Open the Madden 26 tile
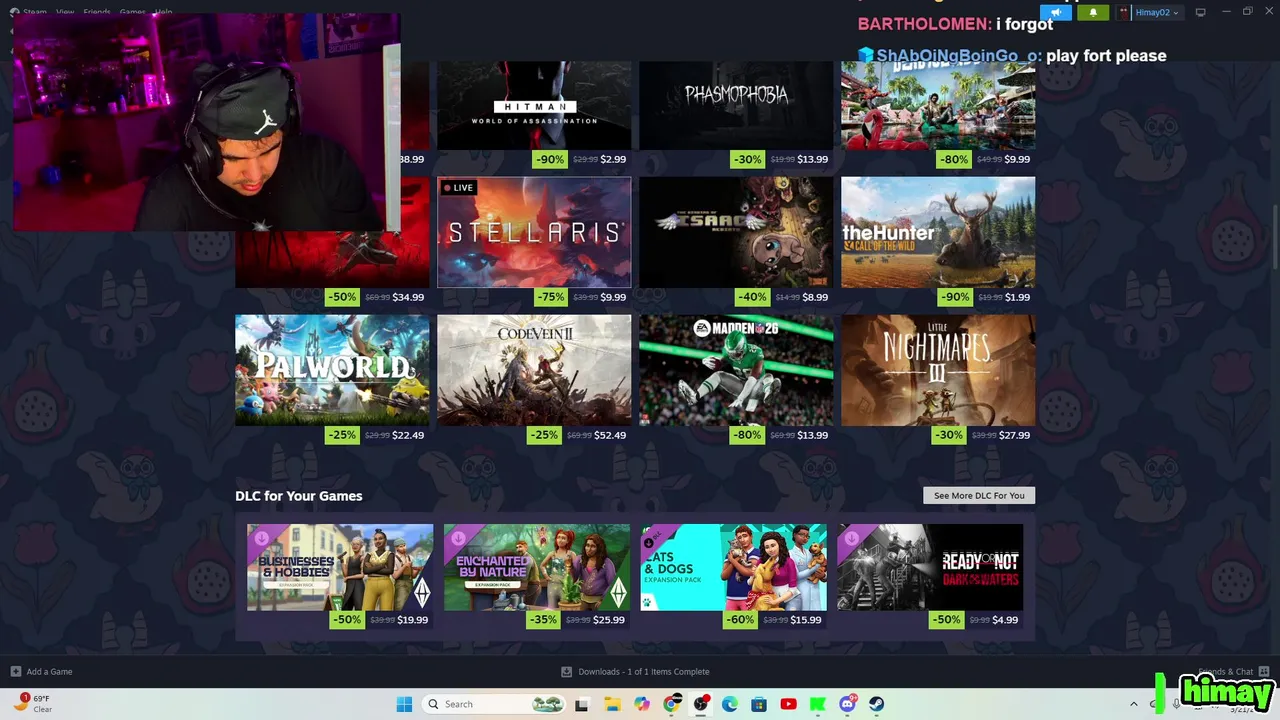Viewport: 1280px width, 720px height. [x=736, y=371]
